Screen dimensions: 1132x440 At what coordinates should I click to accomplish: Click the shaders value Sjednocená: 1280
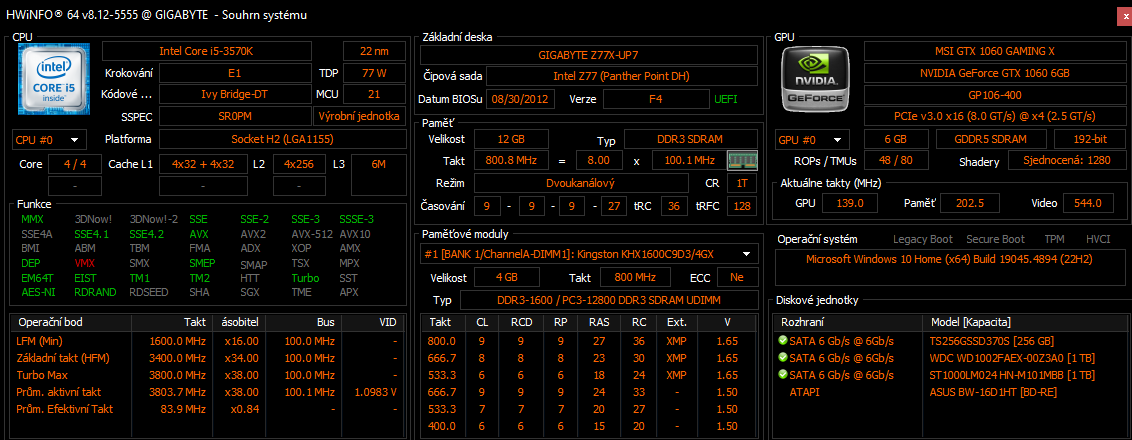1067,160
